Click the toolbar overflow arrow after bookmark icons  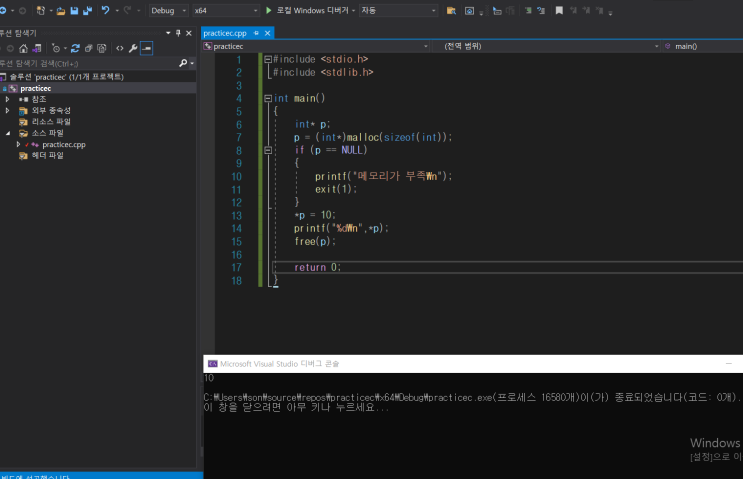pyautogui.click(x=610, y=12)
